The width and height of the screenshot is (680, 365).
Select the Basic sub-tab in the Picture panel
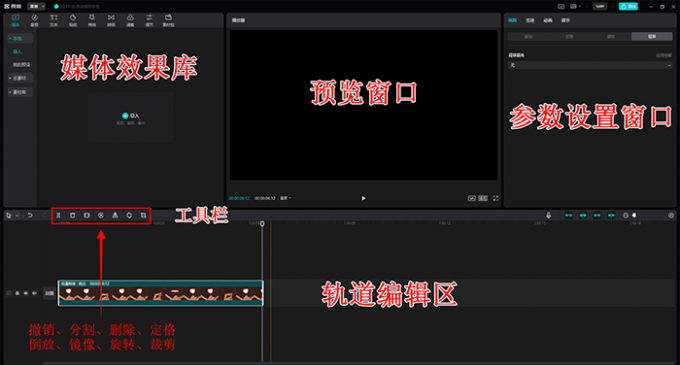528,37
